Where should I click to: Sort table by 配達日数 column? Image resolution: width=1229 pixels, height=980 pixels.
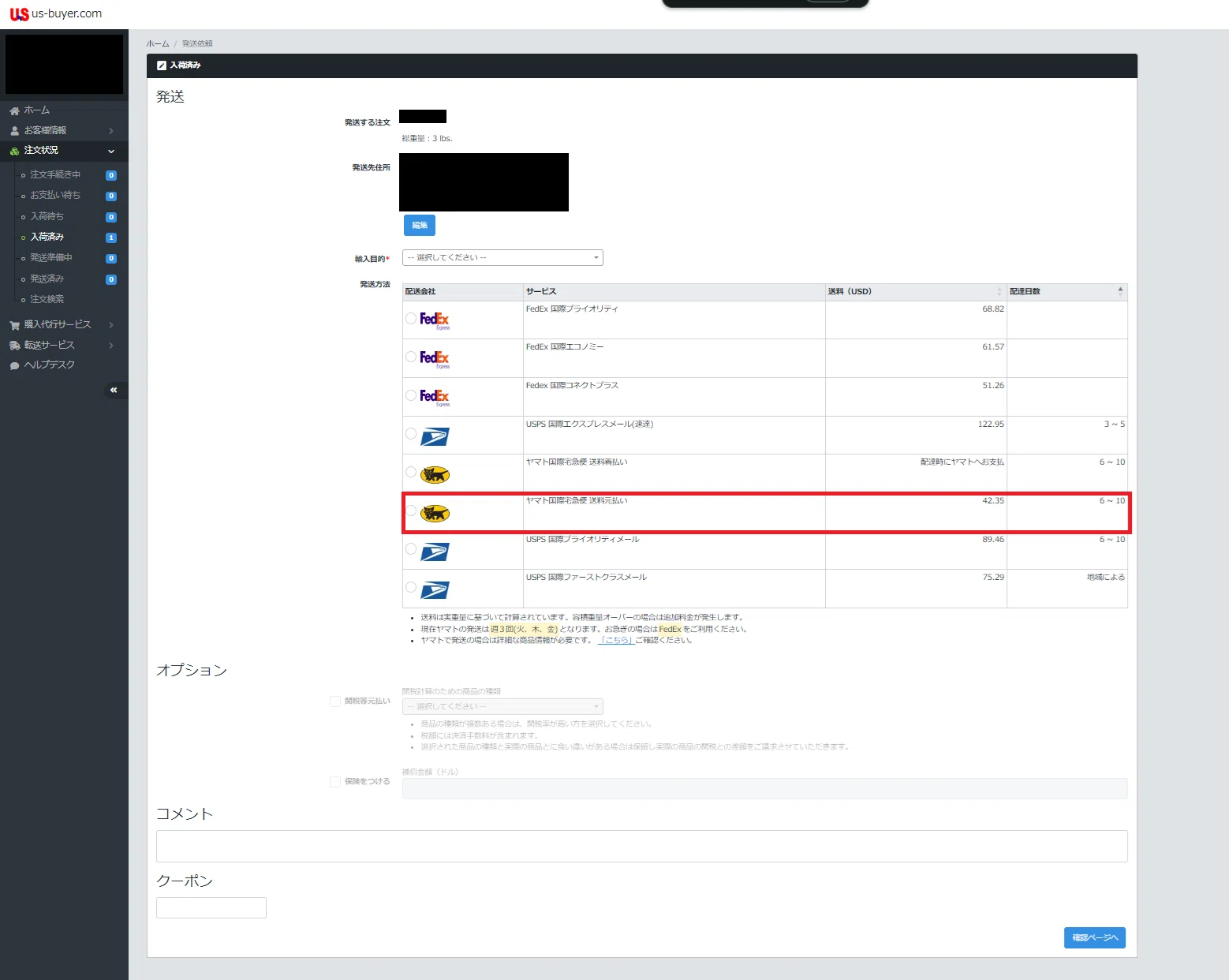coord(1067,292)
